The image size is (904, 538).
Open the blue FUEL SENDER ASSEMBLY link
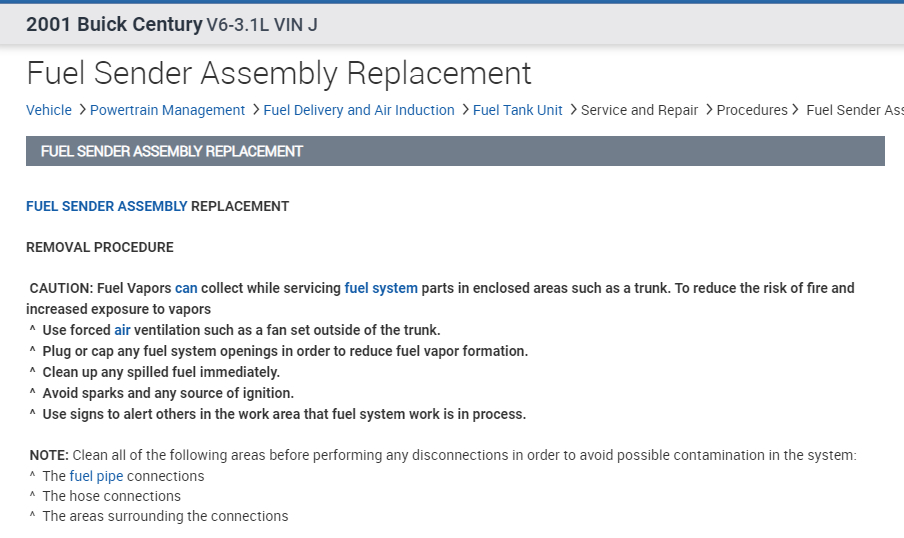[106, 206]
